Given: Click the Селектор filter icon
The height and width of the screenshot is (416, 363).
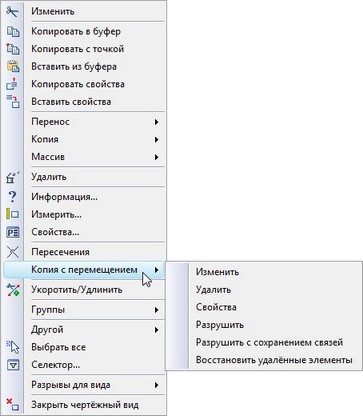Looking at the screenshot, I should (x=13, y=365).
